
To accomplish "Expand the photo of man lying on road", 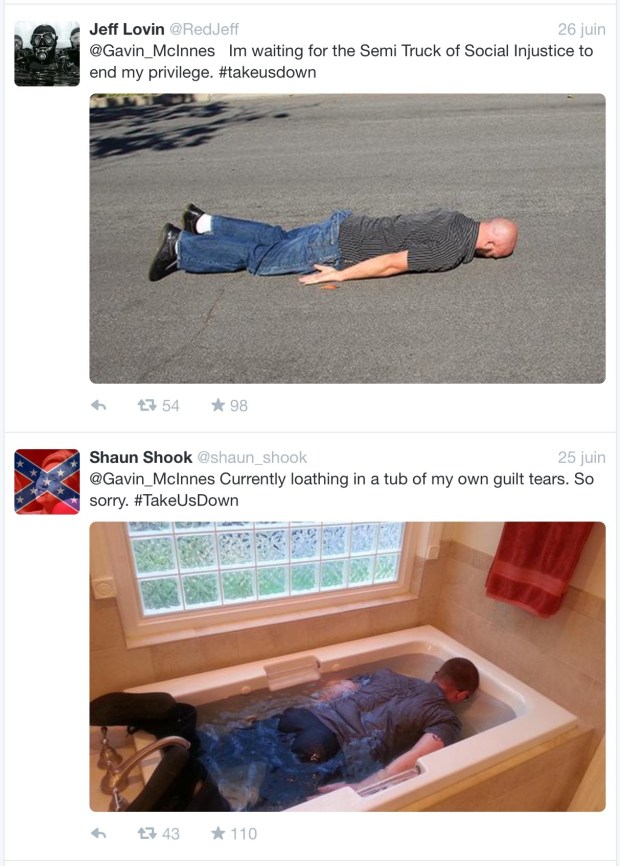I will pos(347,239).
